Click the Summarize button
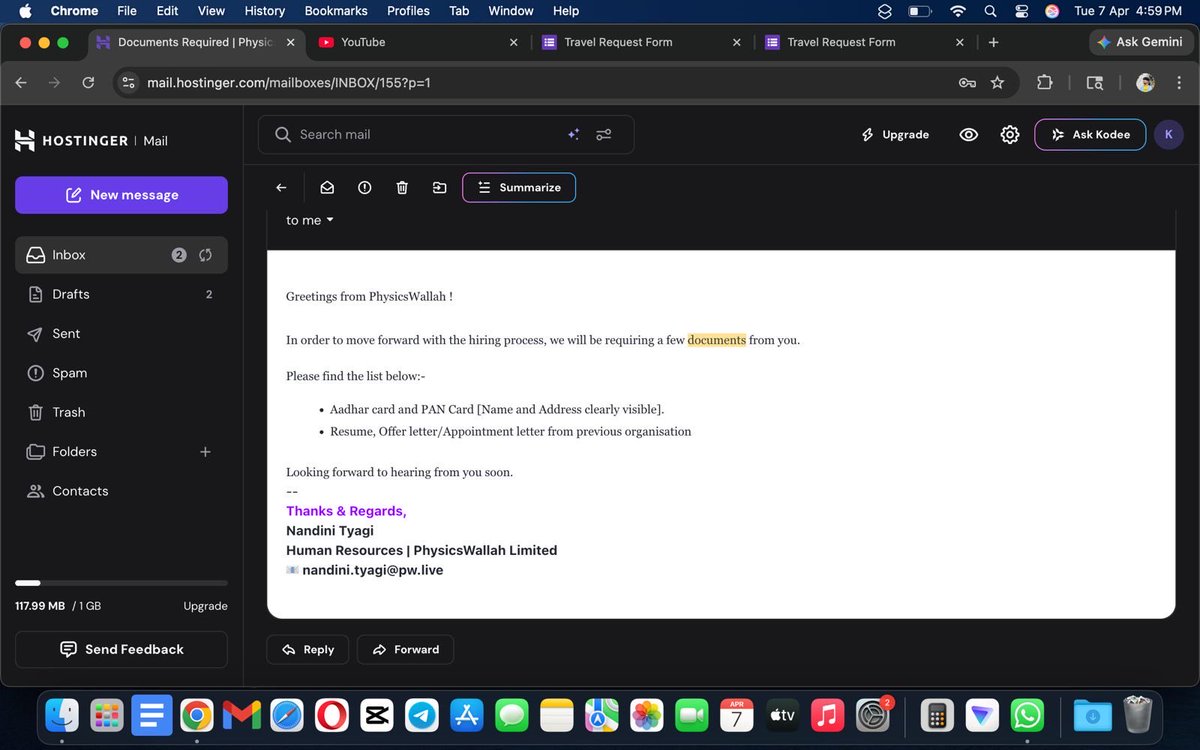 (519, 187)
